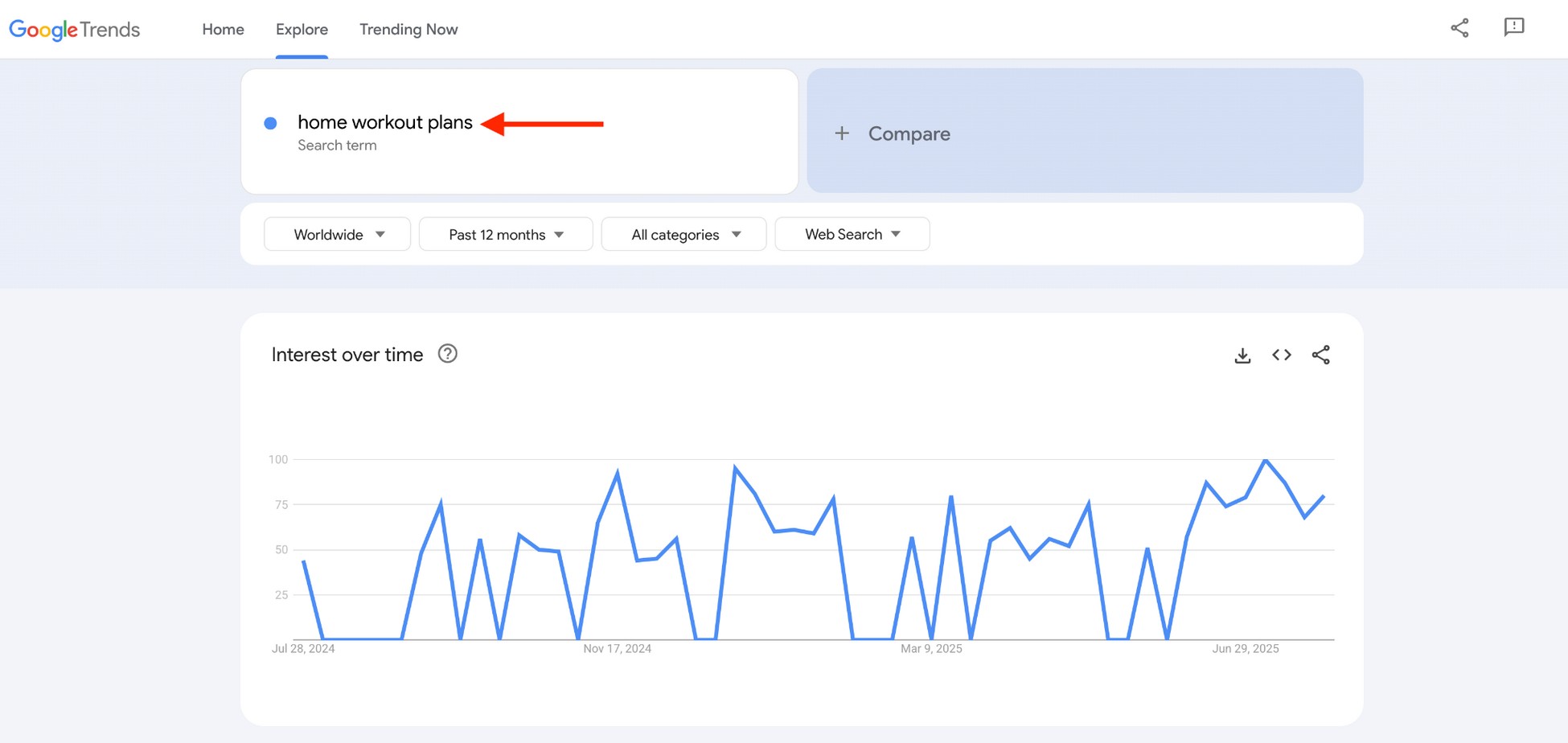Open the Trending Now tab

pyautogui.click(x=408, y=30)
